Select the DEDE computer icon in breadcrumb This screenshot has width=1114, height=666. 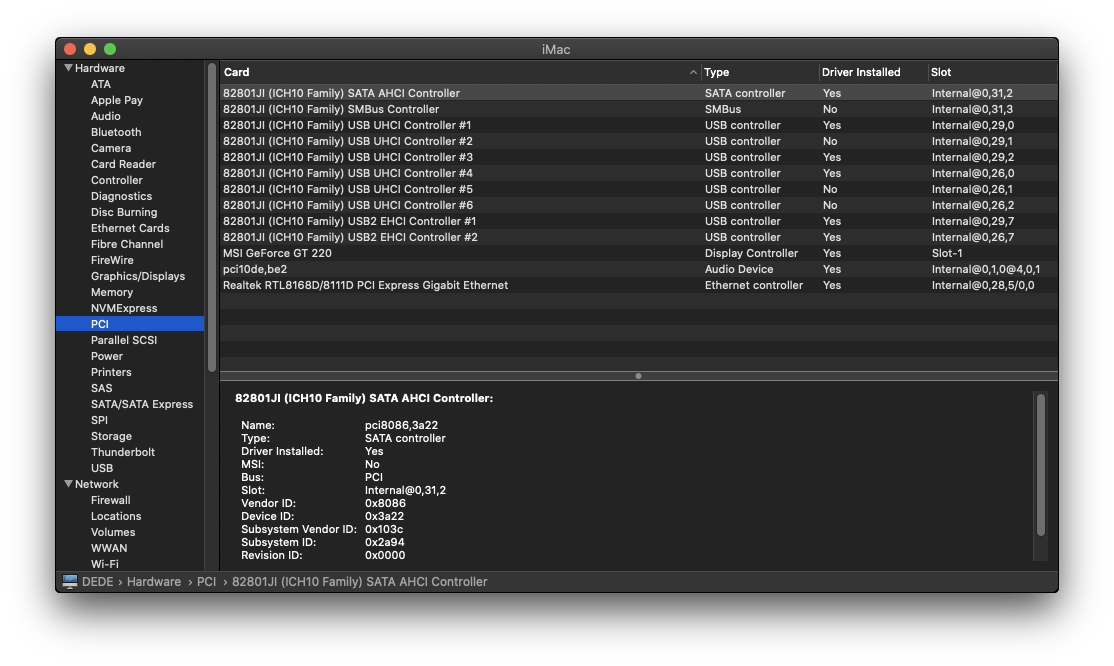(x=69, y=581)
